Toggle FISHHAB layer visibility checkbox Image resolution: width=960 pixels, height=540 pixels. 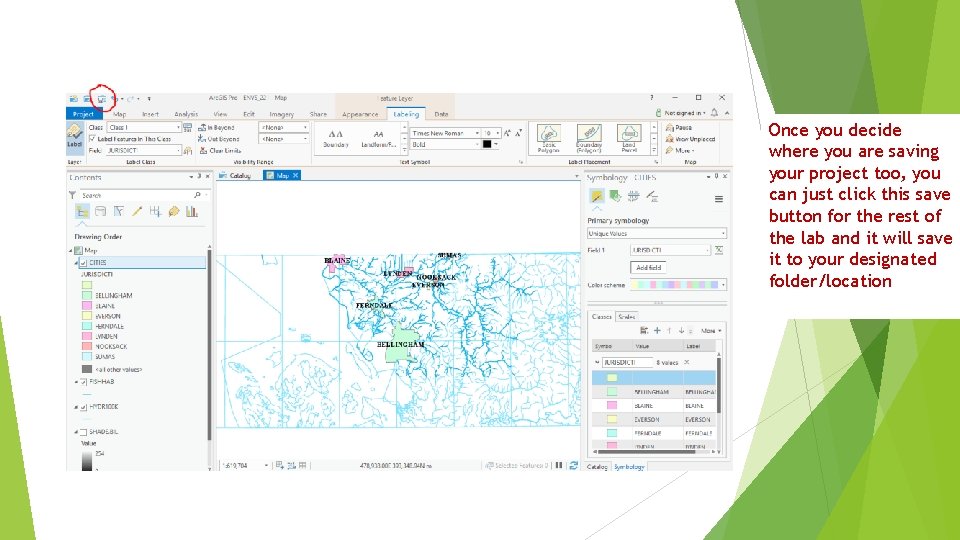pyautogui.click(x=84, y=382)
